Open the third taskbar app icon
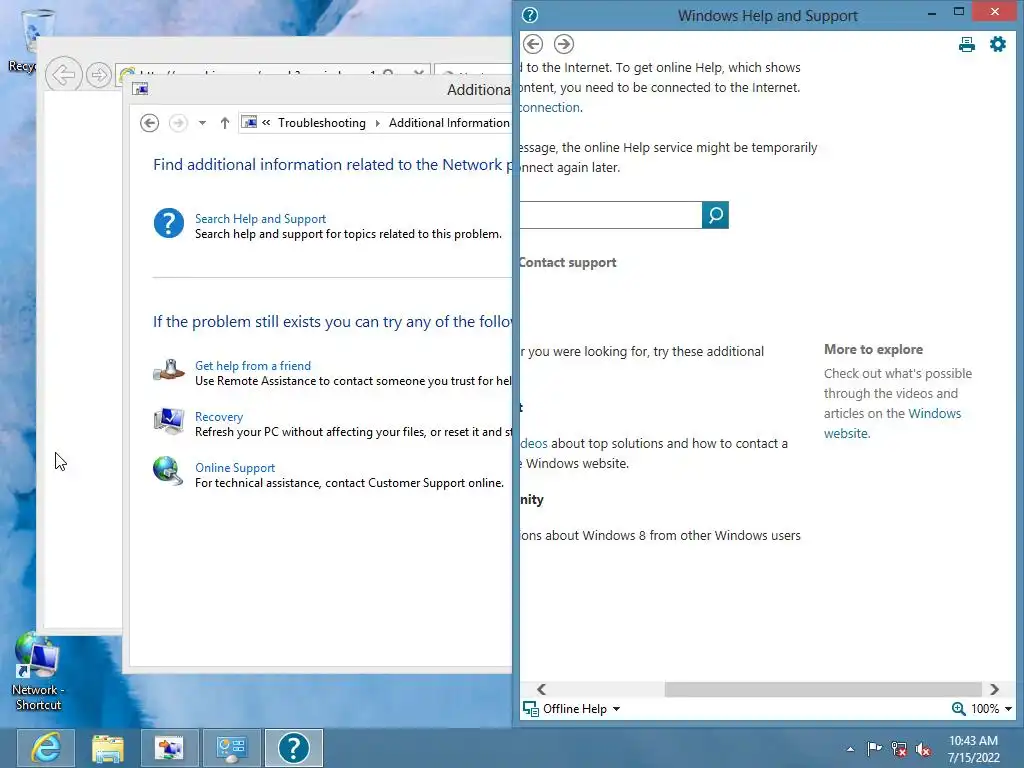Image resolution: width=1024 pixels, height=768 pixels. click(169, 748)
